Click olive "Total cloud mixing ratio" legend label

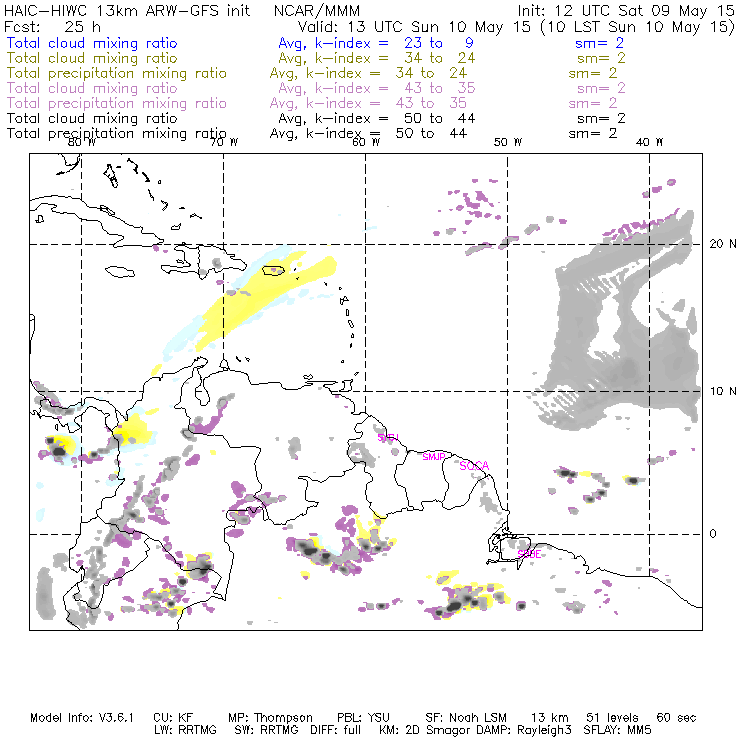[x=92, y=58]
